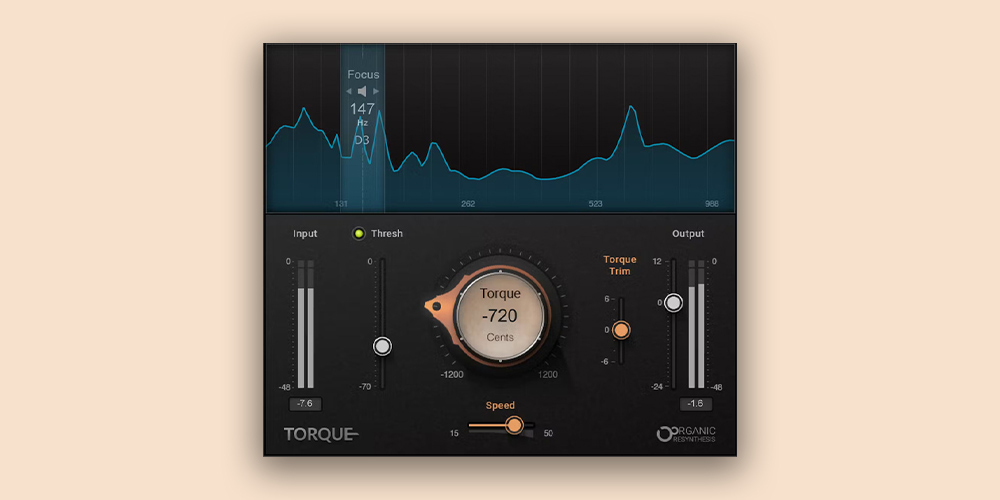Click the left arrow beside Focus speaker
Viewport: 1000px width, 500px height.
tap(349, 91)
